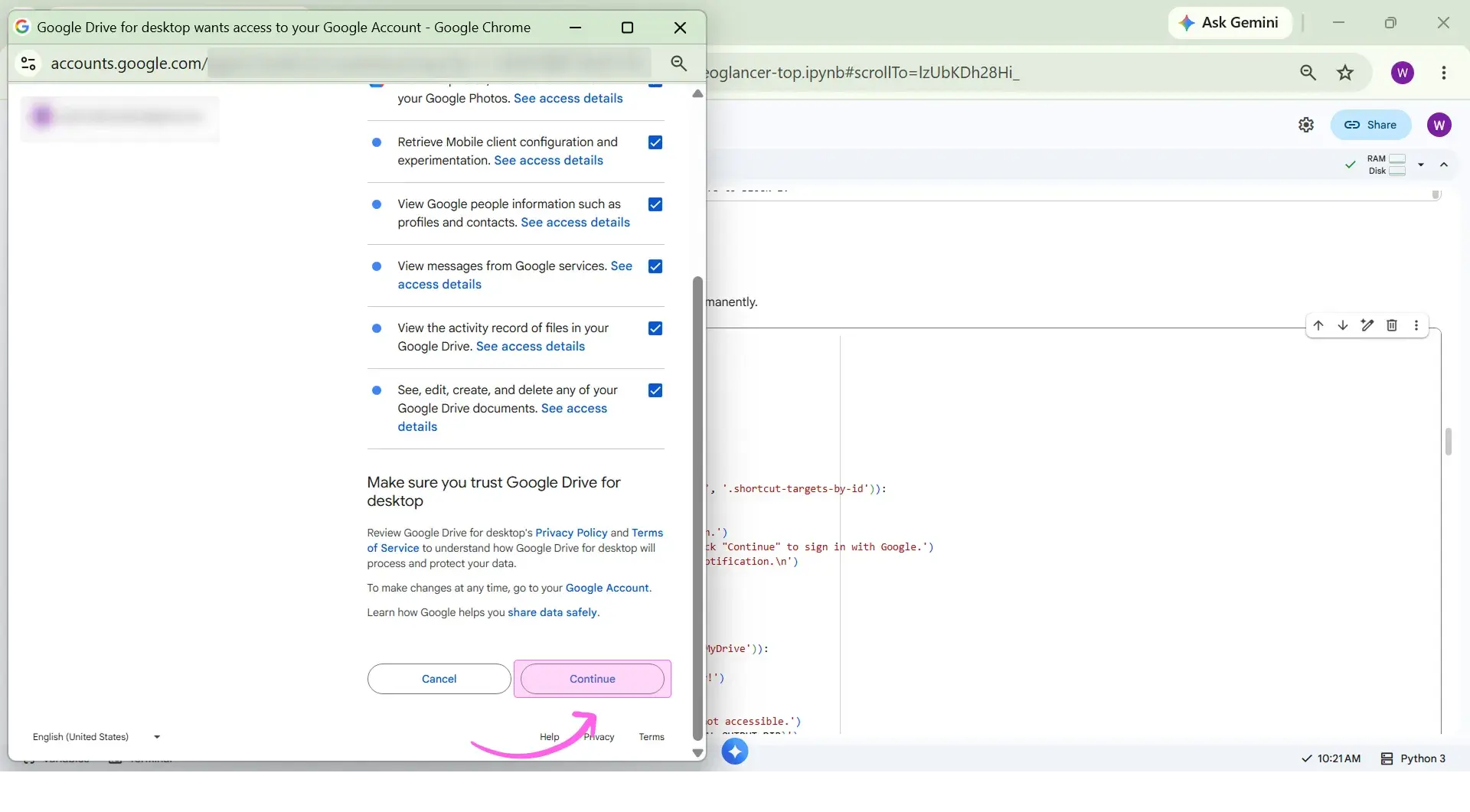Click the zoom magnifier icon in the Google Account popup
1470x812 pixels.
678,64
